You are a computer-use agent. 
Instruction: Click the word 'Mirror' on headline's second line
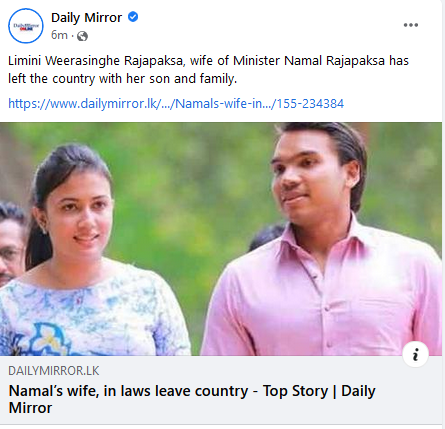tap(30, 408)
